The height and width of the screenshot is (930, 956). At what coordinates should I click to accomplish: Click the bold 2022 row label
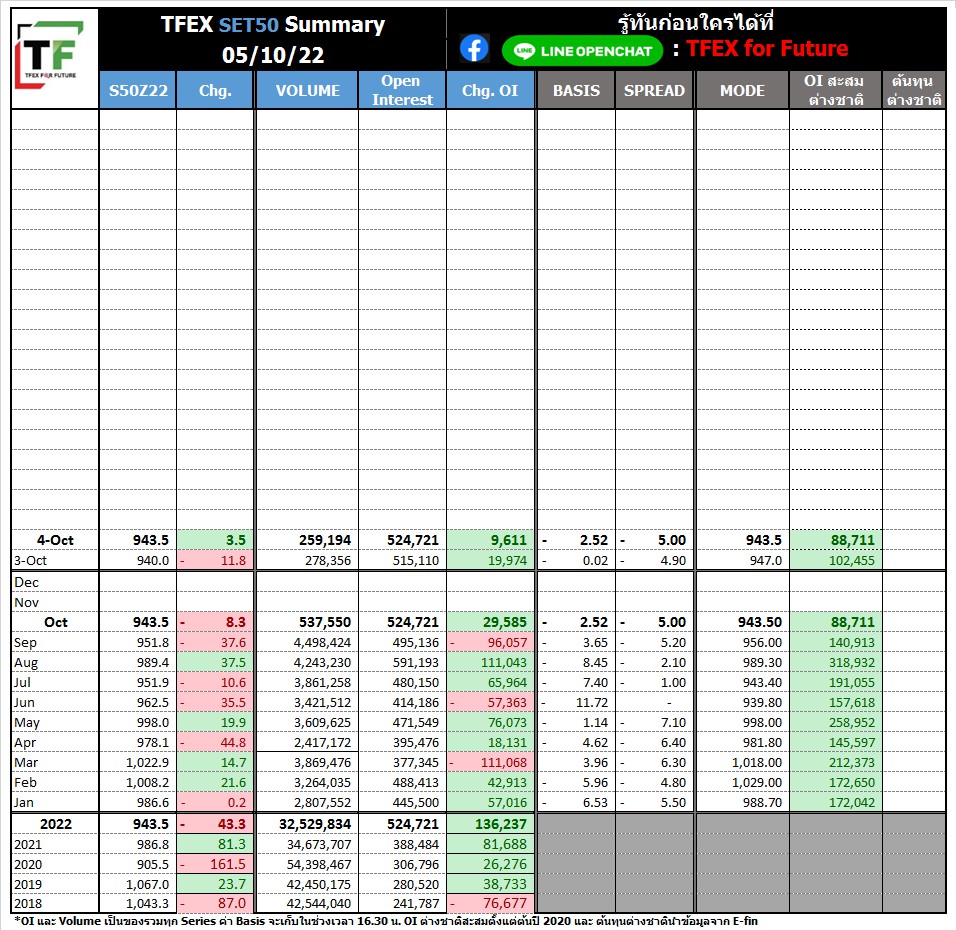point(55,824)
